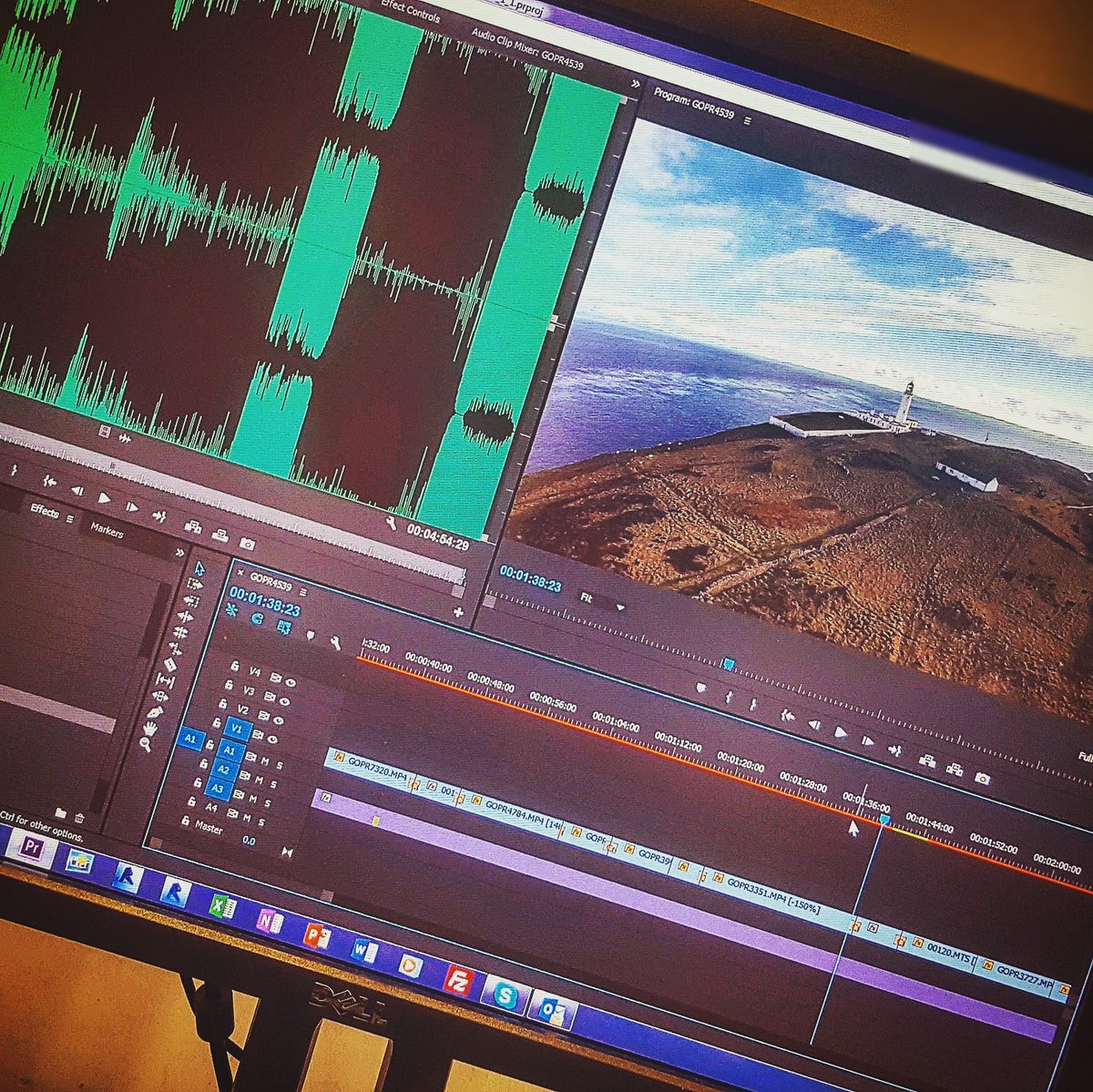Image resolution: width=1093 pixels, height=1092 pixels.
Task: Select the Zoom magnifier tool
Action: click(x=145, y=744)
